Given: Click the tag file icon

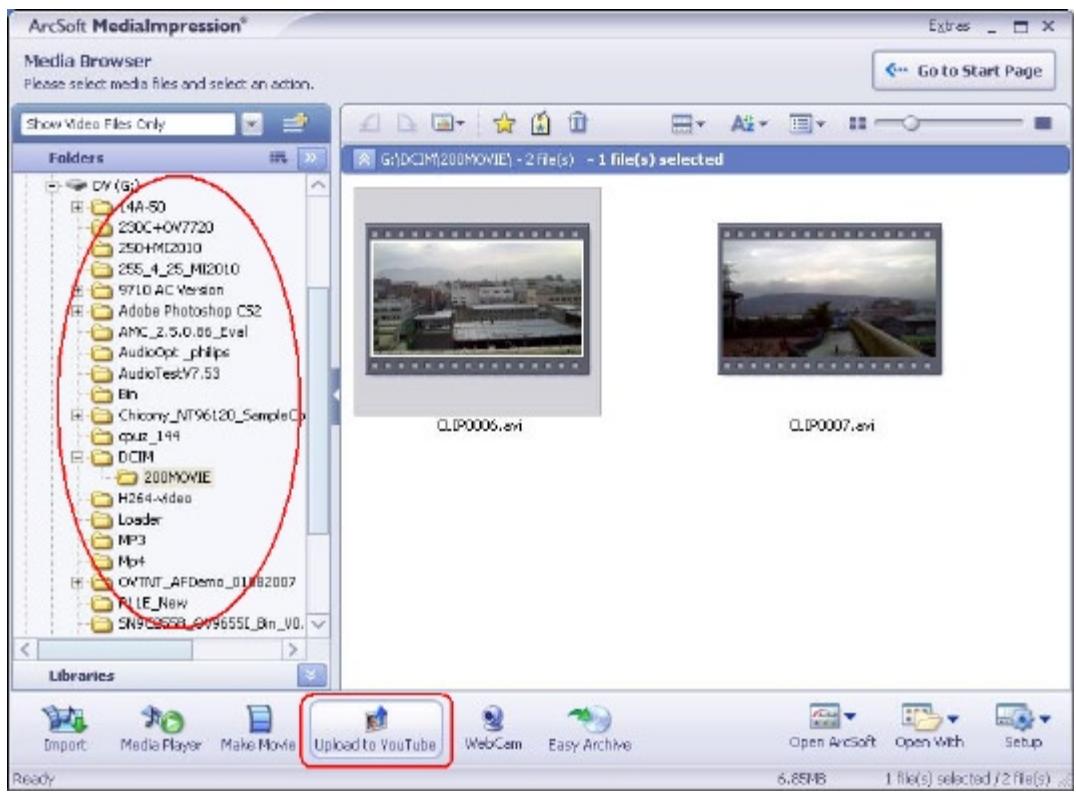Looking at the screenshot, I should [x=541, y=123].
